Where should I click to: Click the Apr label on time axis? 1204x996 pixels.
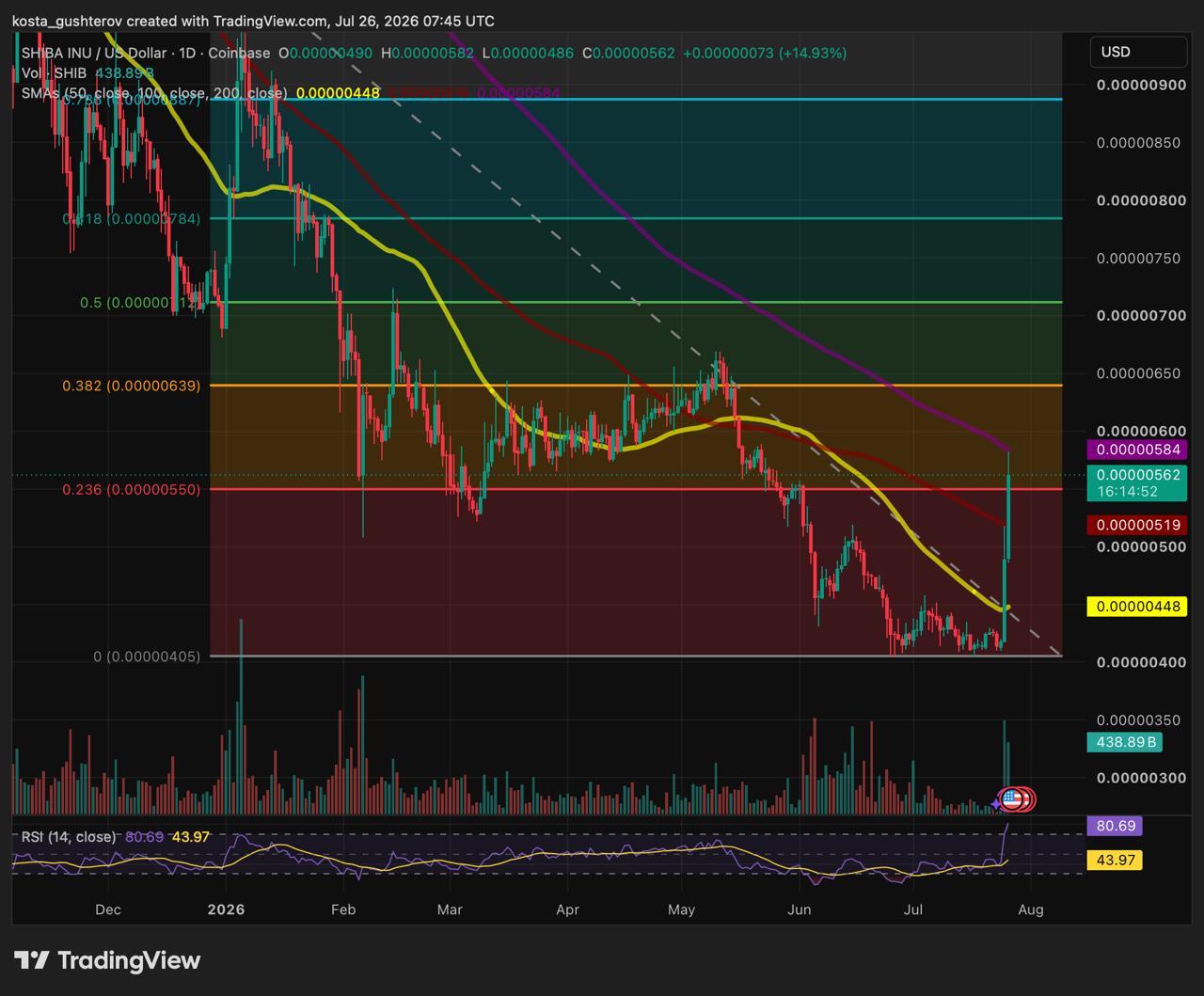(x=567, y=909)
